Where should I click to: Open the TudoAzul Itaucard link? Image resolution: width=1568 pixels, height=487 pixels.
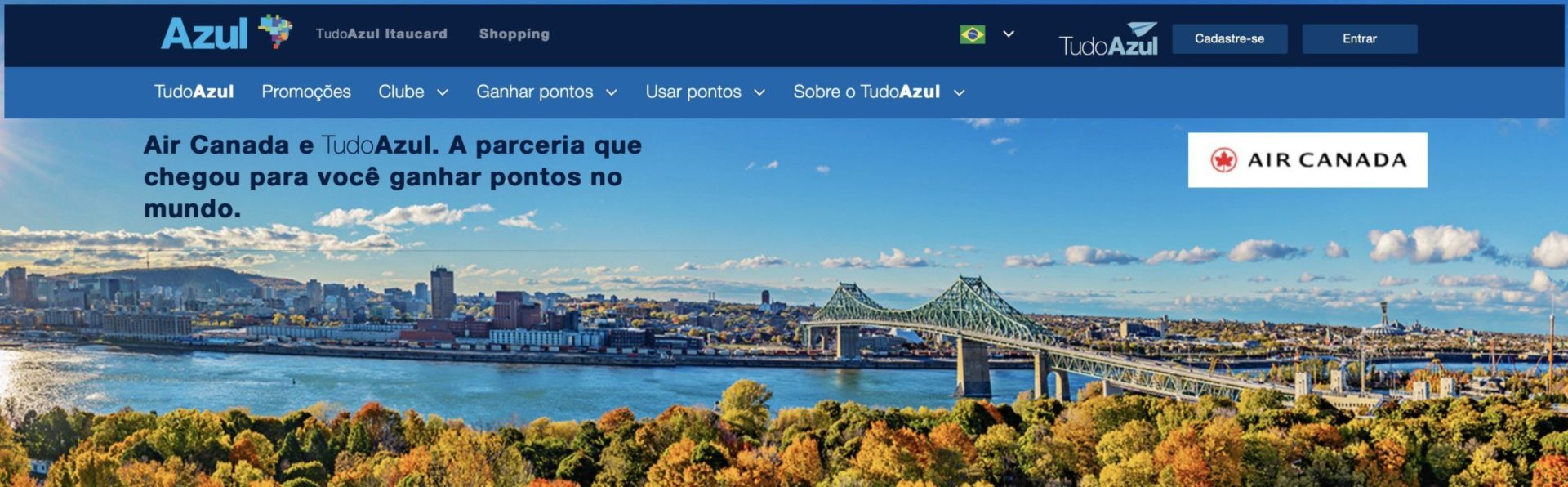(381, 34)
